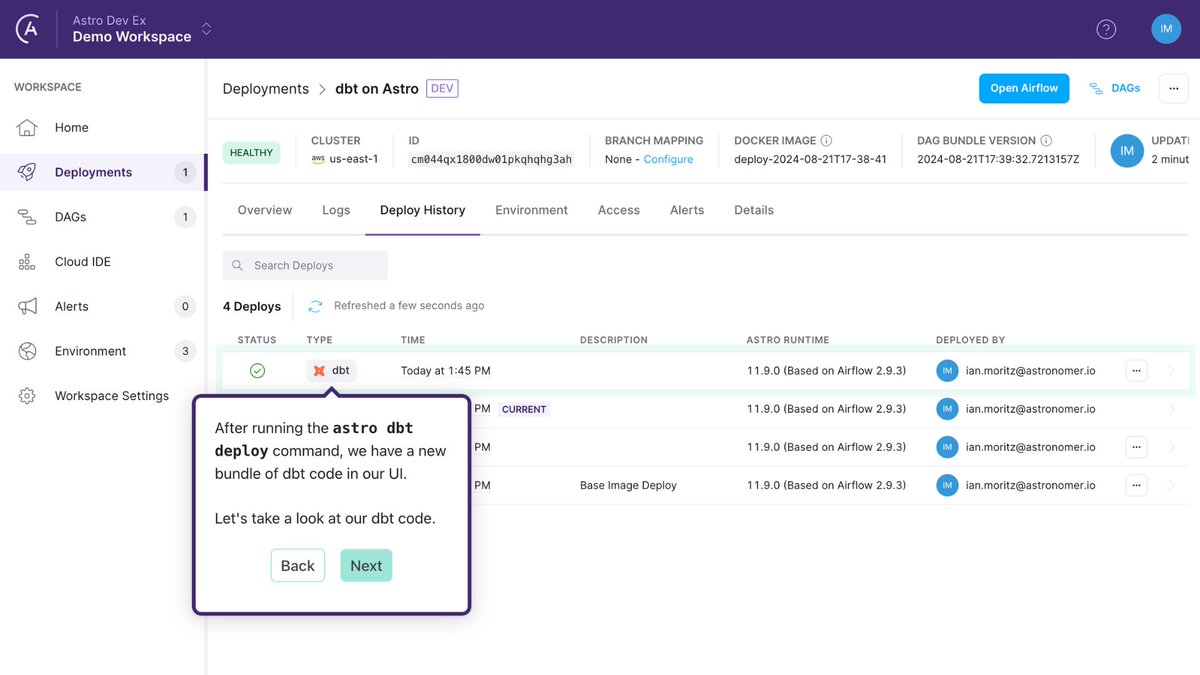The height and width of the screenshot is (675, 1200).
Task: Click the Environment count badge showing 3
Action: point(185,351)
